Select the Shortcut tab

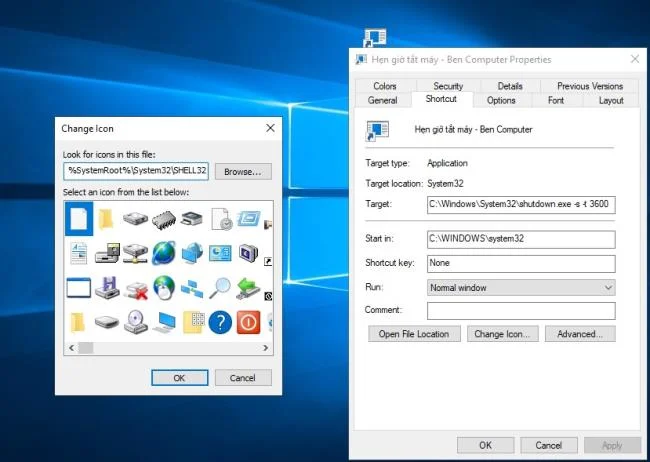[441, 99]
